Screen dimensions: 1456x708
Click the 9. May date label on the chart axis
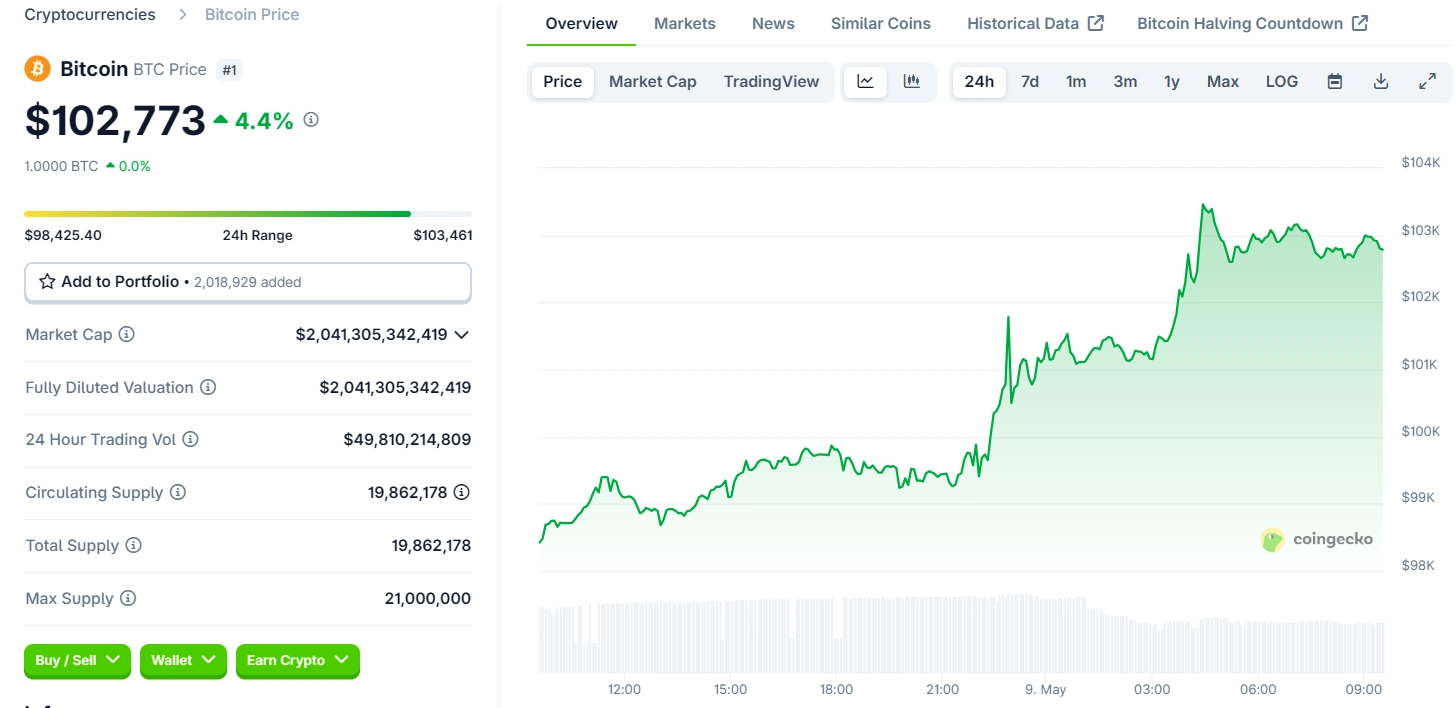(x=1046, y=689)
